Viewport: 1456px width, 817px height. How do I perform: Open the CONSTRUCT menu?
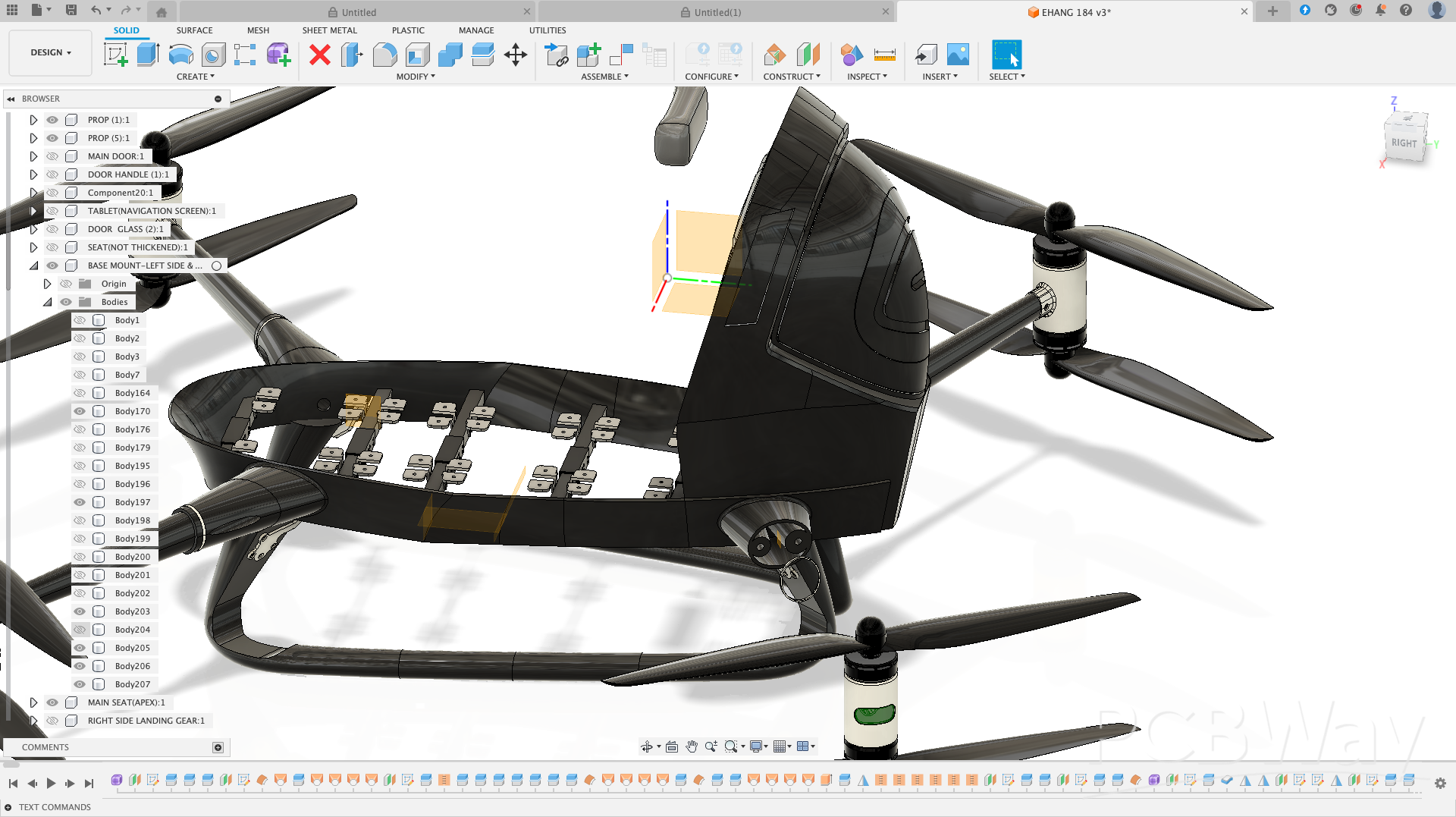tap(791, 77)
